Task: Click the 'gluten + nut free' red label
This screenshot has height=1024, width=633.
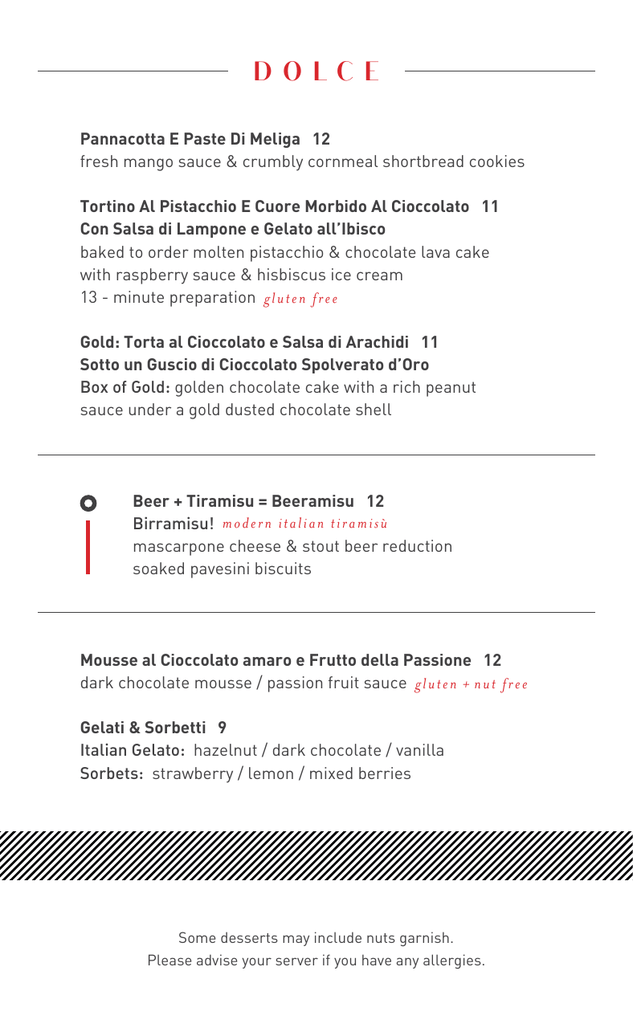Action: pyautogui.click(x=470, y=685)
